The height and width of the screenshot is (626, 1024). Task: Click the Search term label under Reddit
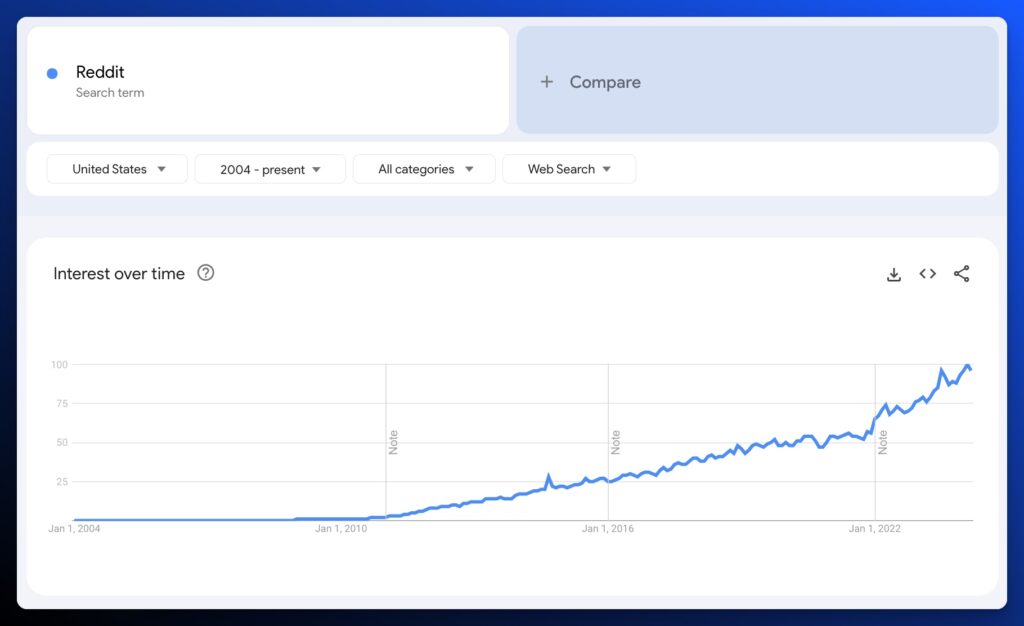tap(110, 92)
